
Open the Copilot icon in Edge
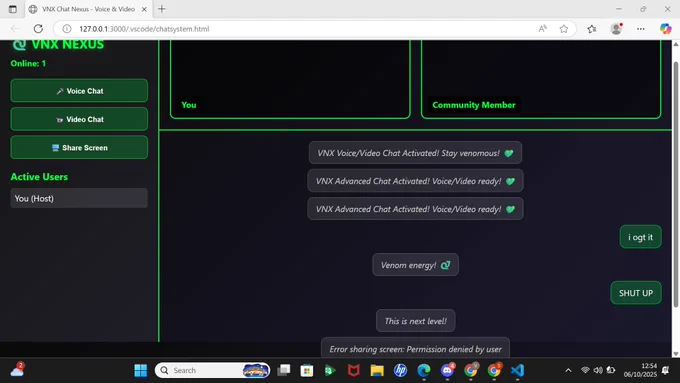665,29
